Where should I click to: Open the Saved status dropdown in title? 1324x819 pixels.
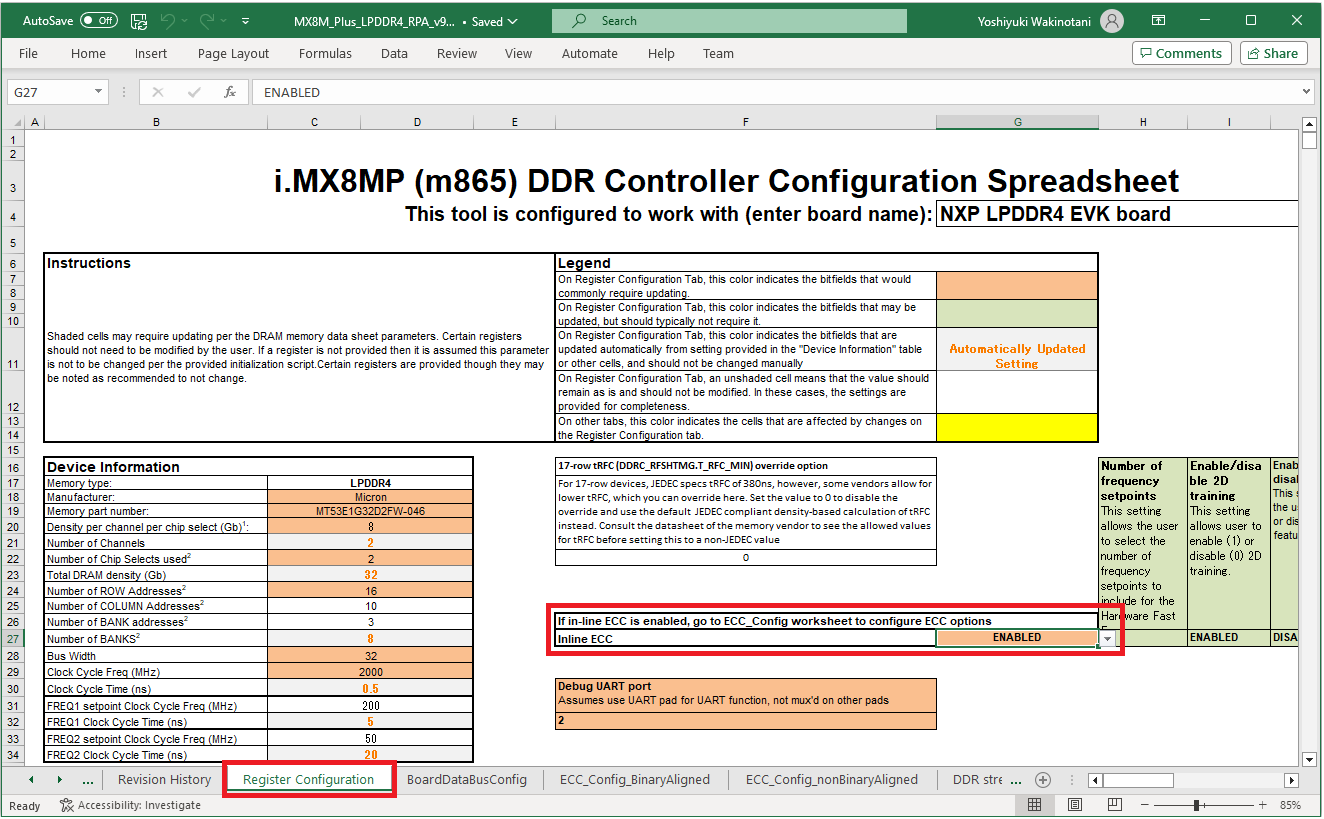494,21
